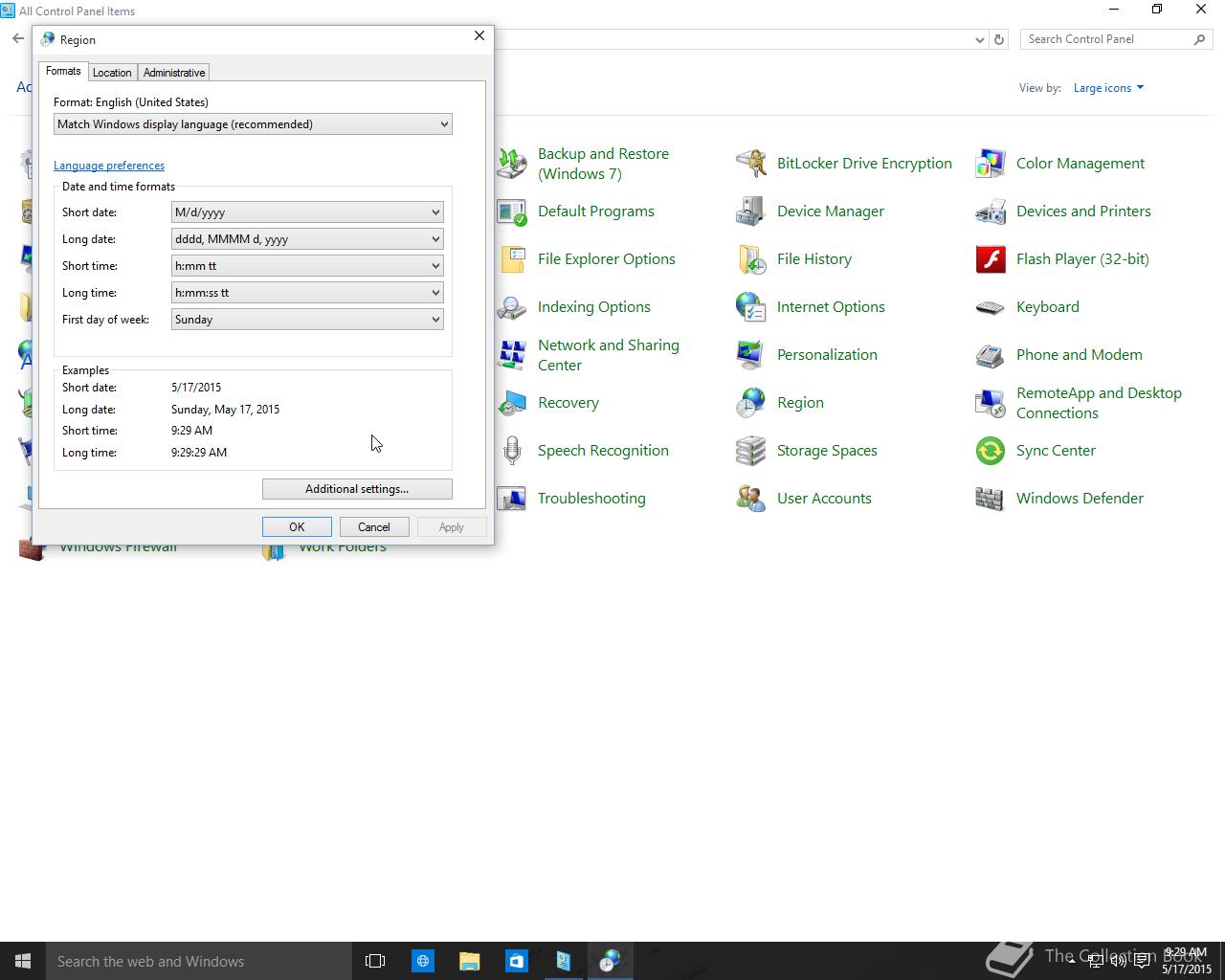Refresh the Control Panel address bar
This screenshot has height=980, width=1225.
pos(999,39)
